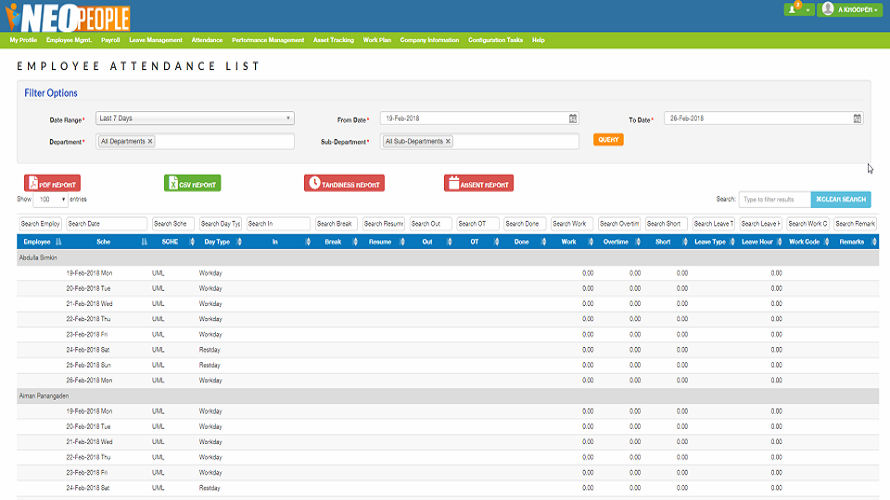Generate the PDF Report

pyautogui.click(x=52, y=183)
